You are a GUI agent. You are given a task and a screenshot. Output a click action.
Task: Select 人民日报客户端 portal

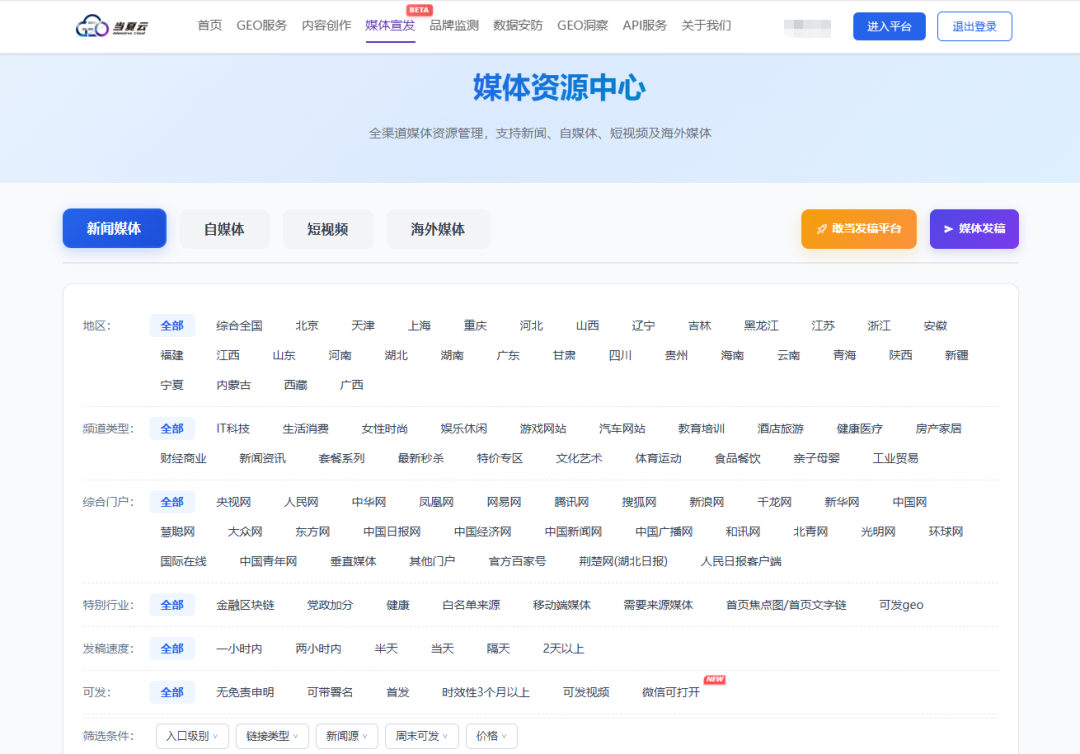[741, 561]
